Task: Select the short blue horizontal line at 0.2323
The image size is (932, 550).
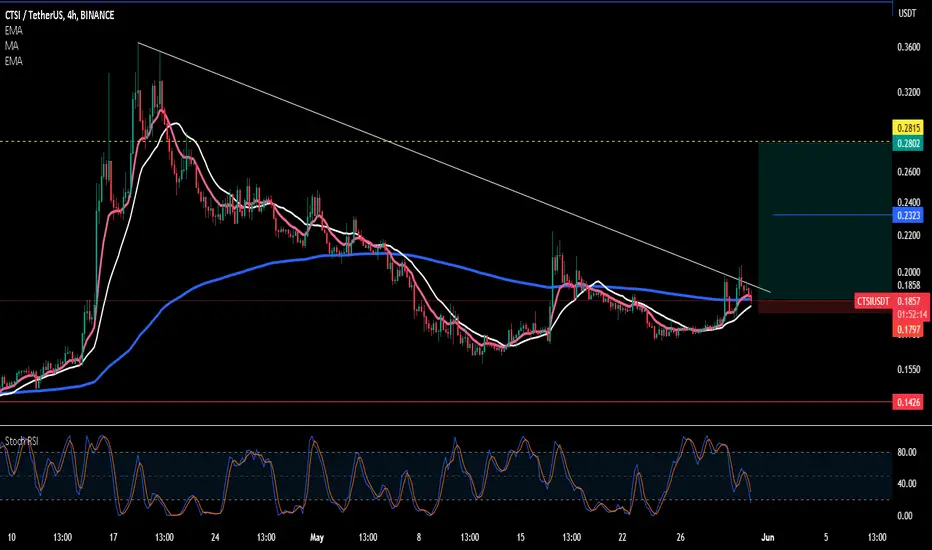Action: 832,215
